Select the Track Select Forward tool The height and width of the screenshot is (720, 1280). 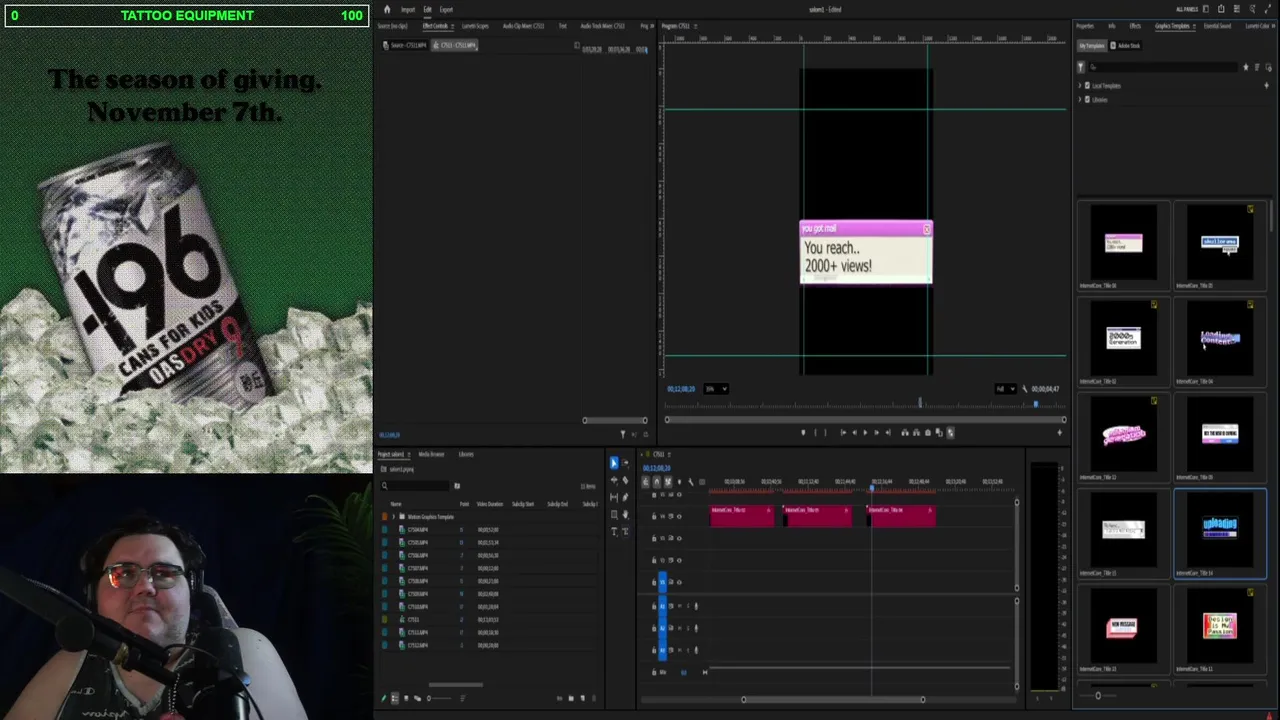(625, 463)
